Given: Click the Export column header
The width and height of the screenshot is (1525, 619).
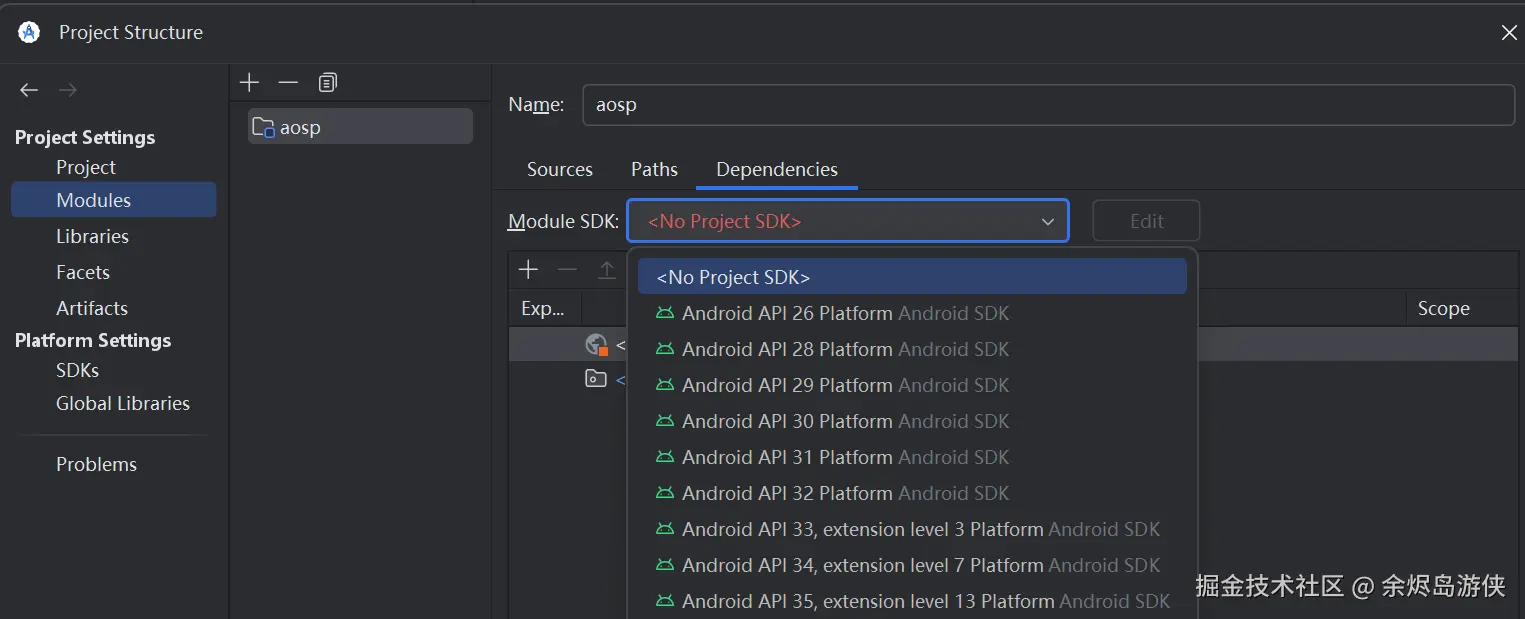Looking at the screenshot, I should (x=543, y=308).
